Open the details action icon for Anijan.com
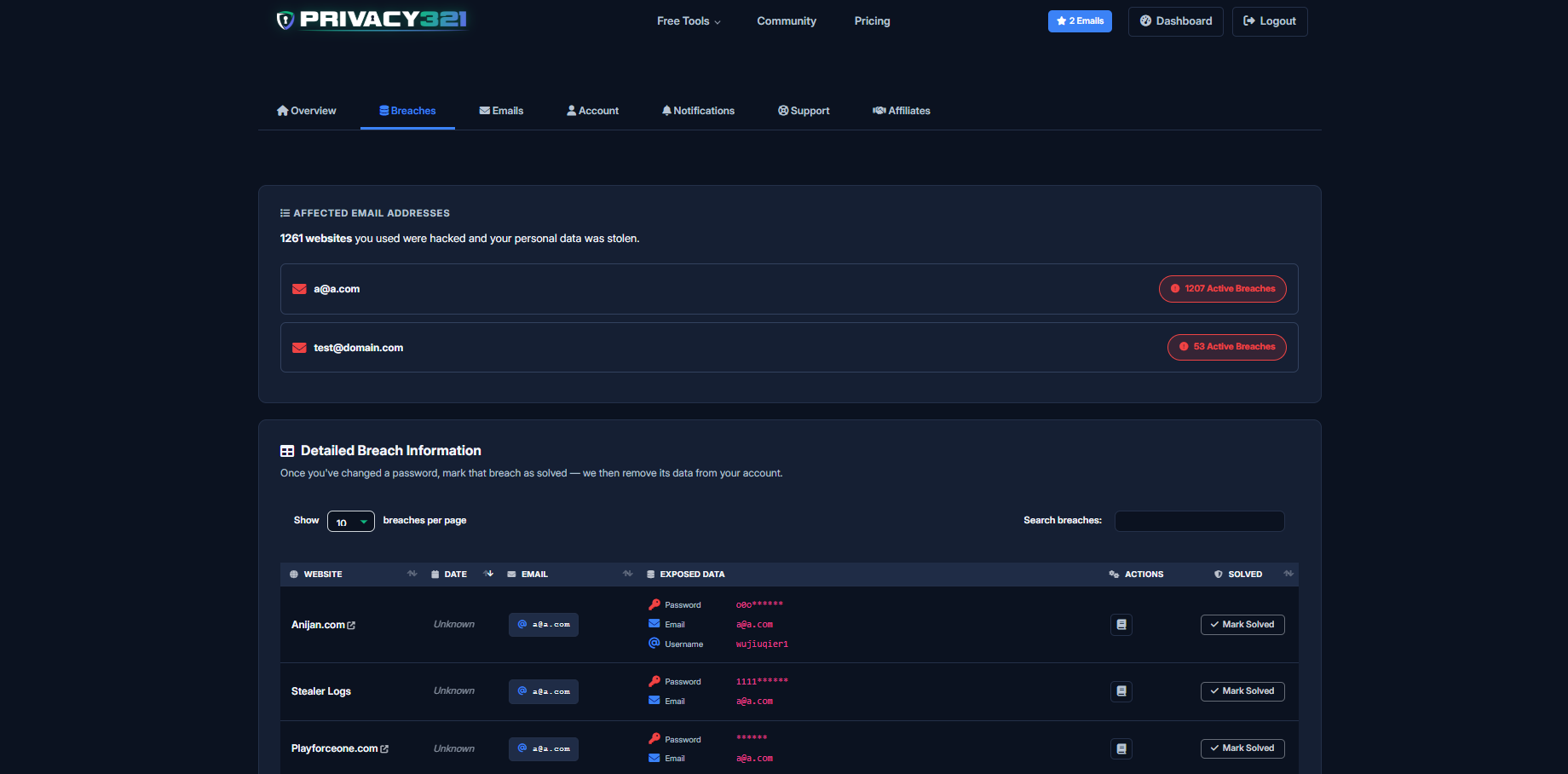 pos(1121,625)
